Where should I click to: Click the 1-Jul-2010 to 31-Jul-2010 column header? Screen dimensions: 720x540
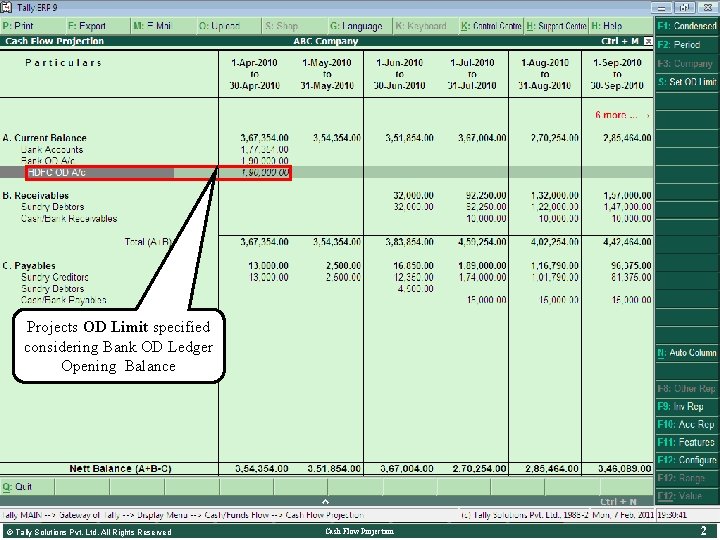[x=472, y=74]
